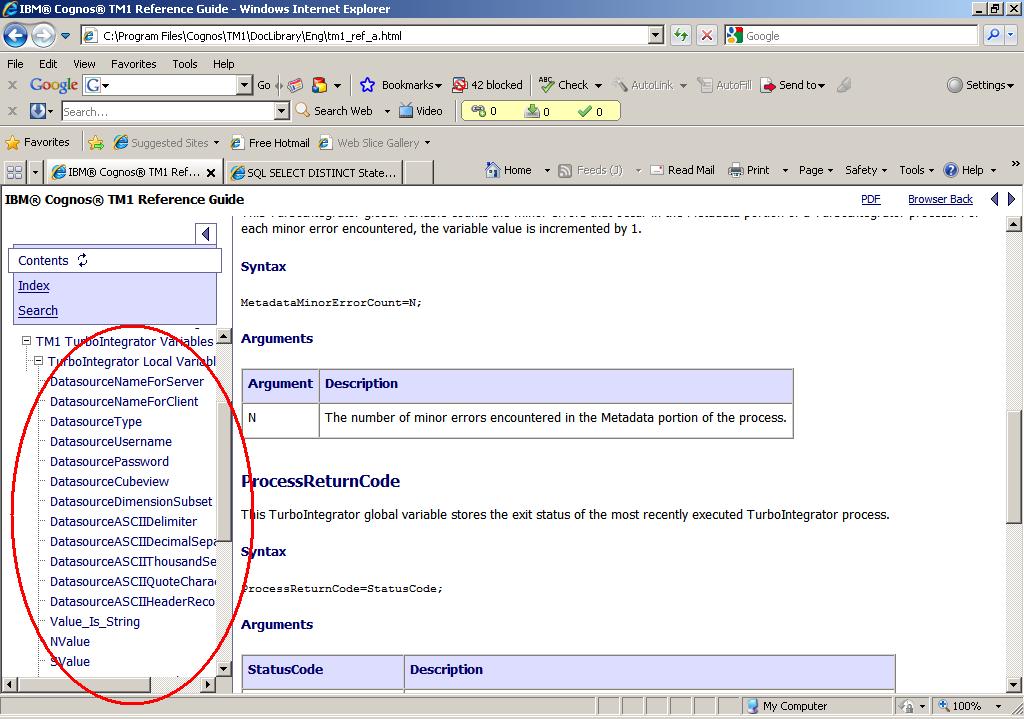Open the View menu
This screenshot has width=1024, height=719.
tap(84, 64)
